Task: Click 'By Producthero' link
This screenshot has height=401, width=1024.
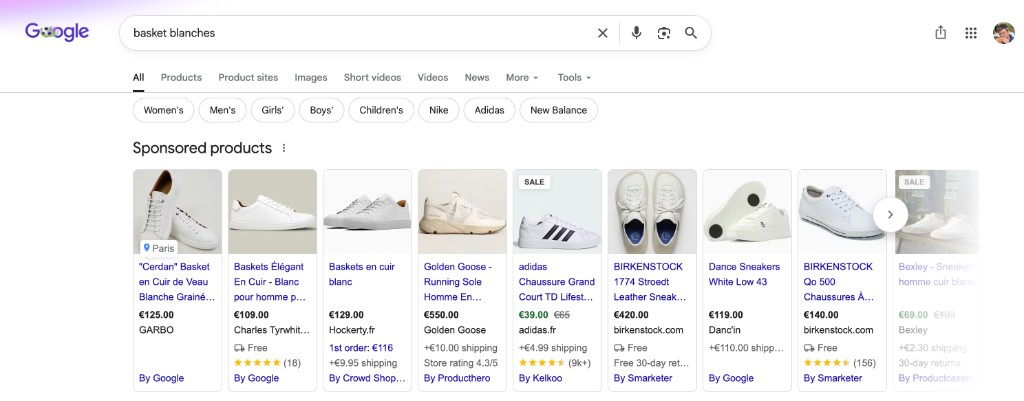Action: point(457,378)
